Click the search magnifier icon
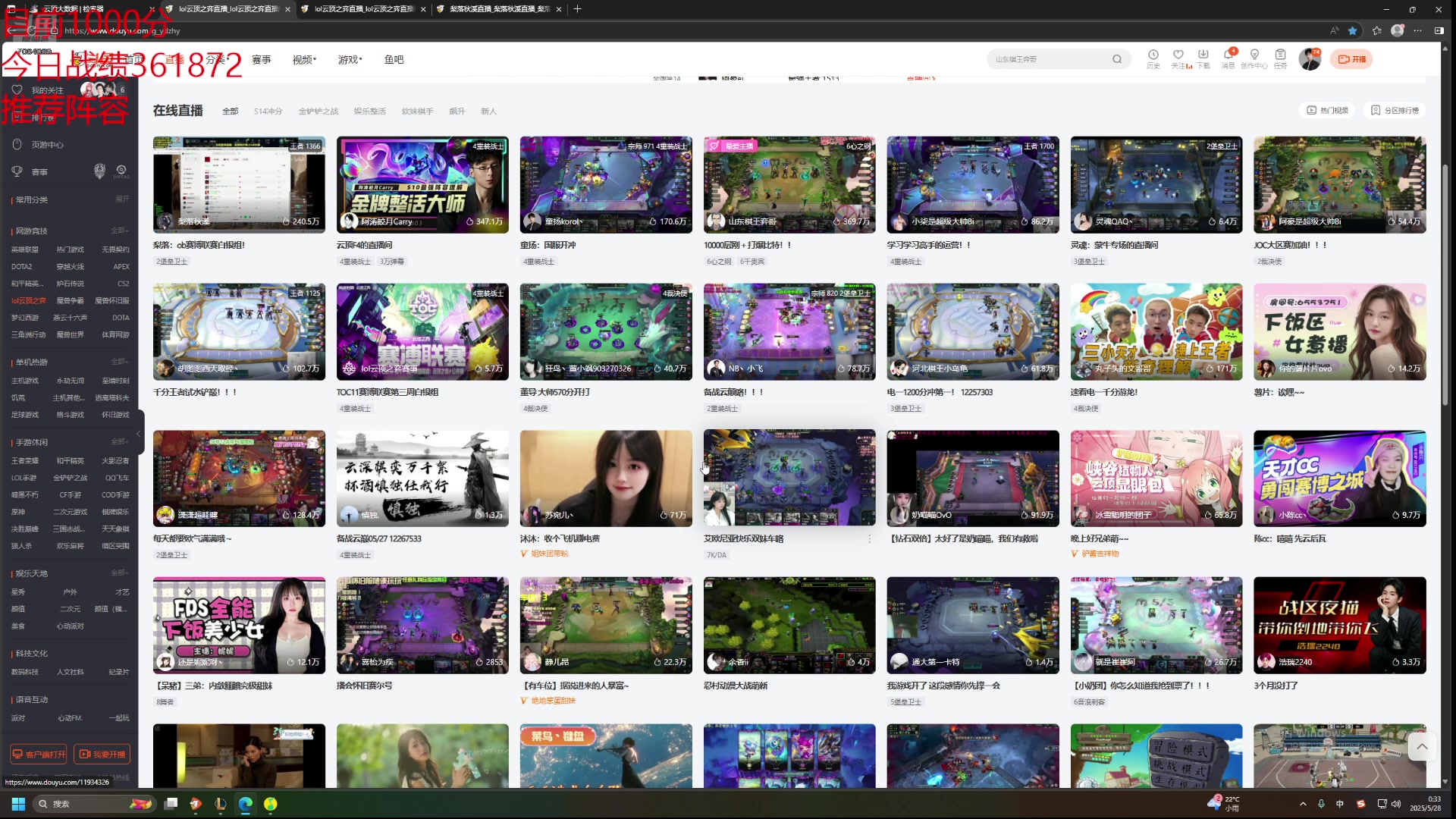This screenshot has height=819, width=1456. click(x=1117, y=59)
